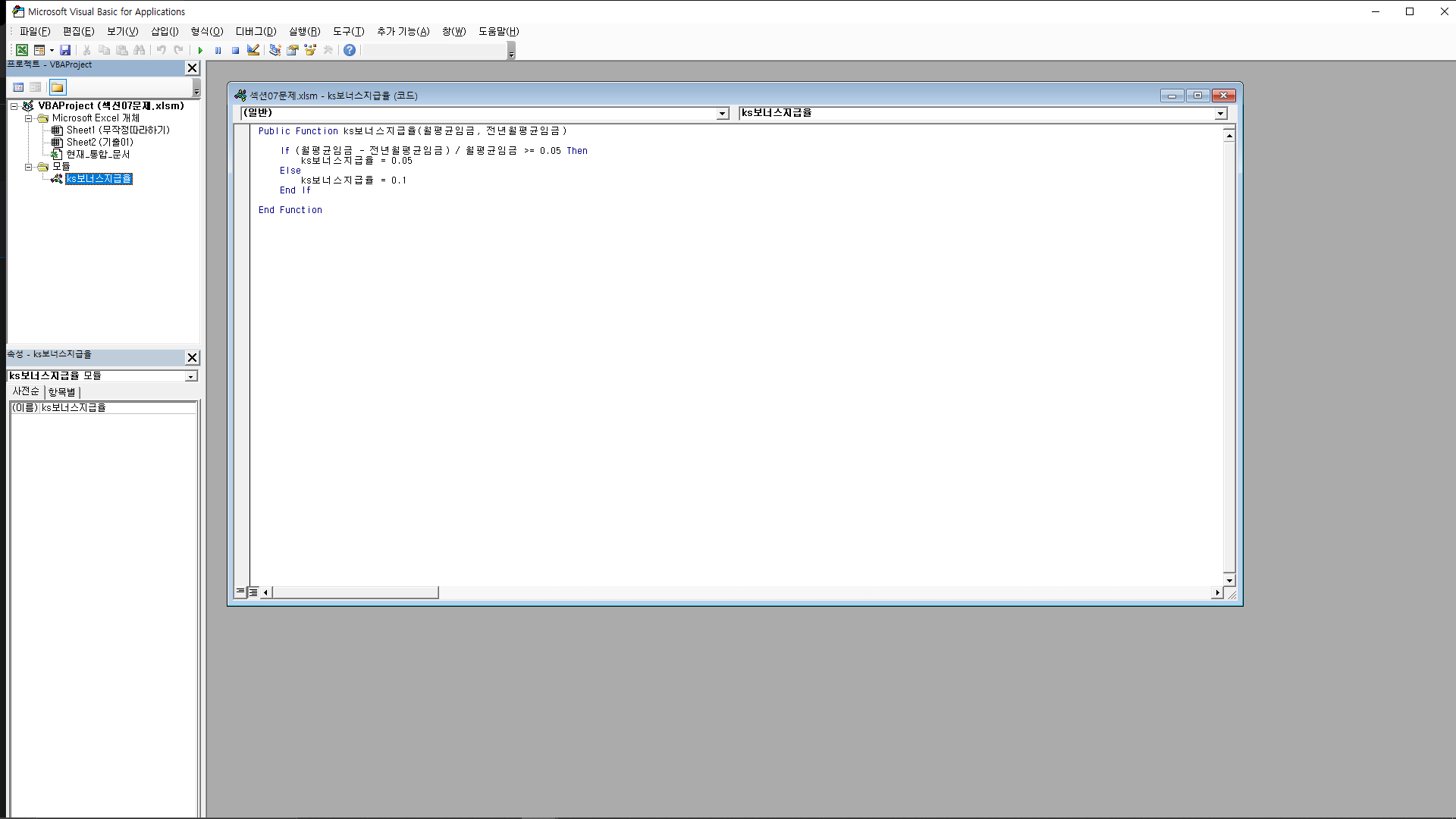Save the project with the floppy disk icon
Image resolution: width=1456 pixels, height=819 pixels.
pos(65,50)
